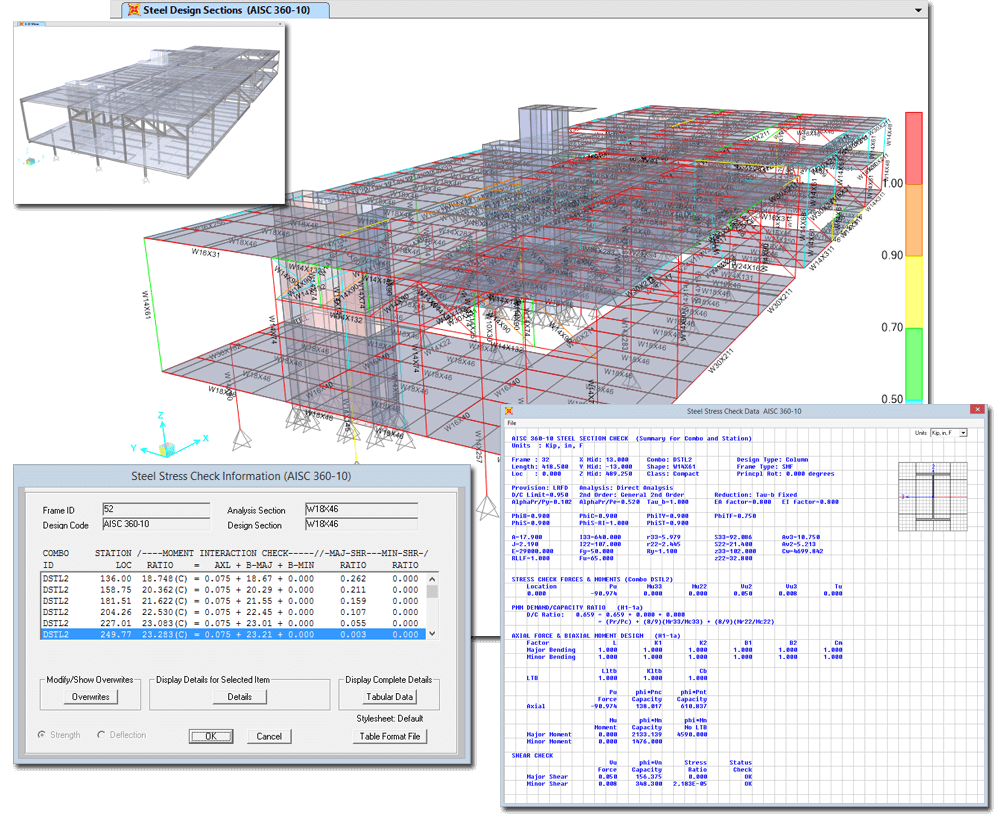Select the Strength radio button
Image resolution: width=1000 pixels, height=815 pixels.
point(42,735)
